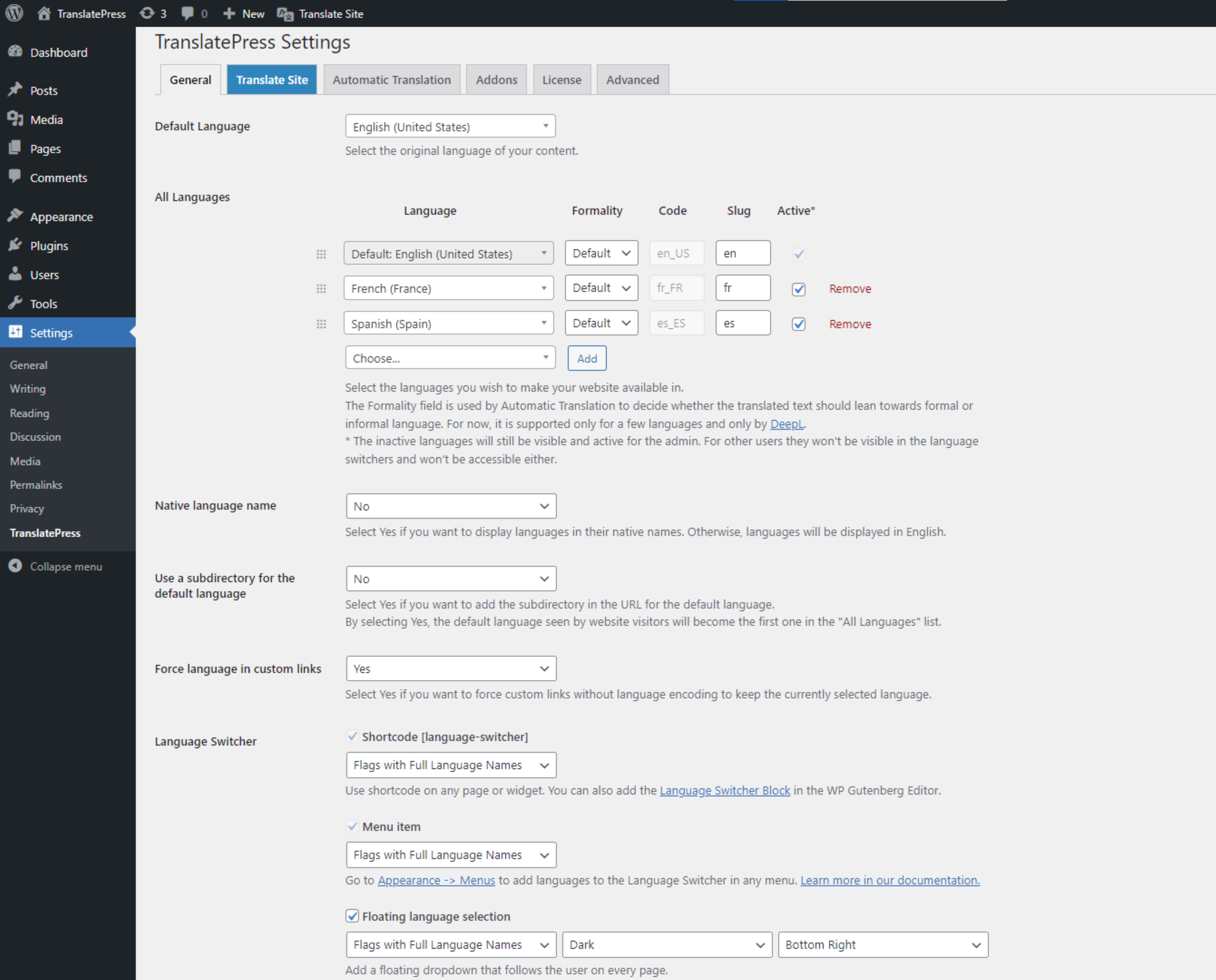The width and height of the screenshot is (1216, 980).
Task: Open the Translate Site tab
Action: (272, 79)
